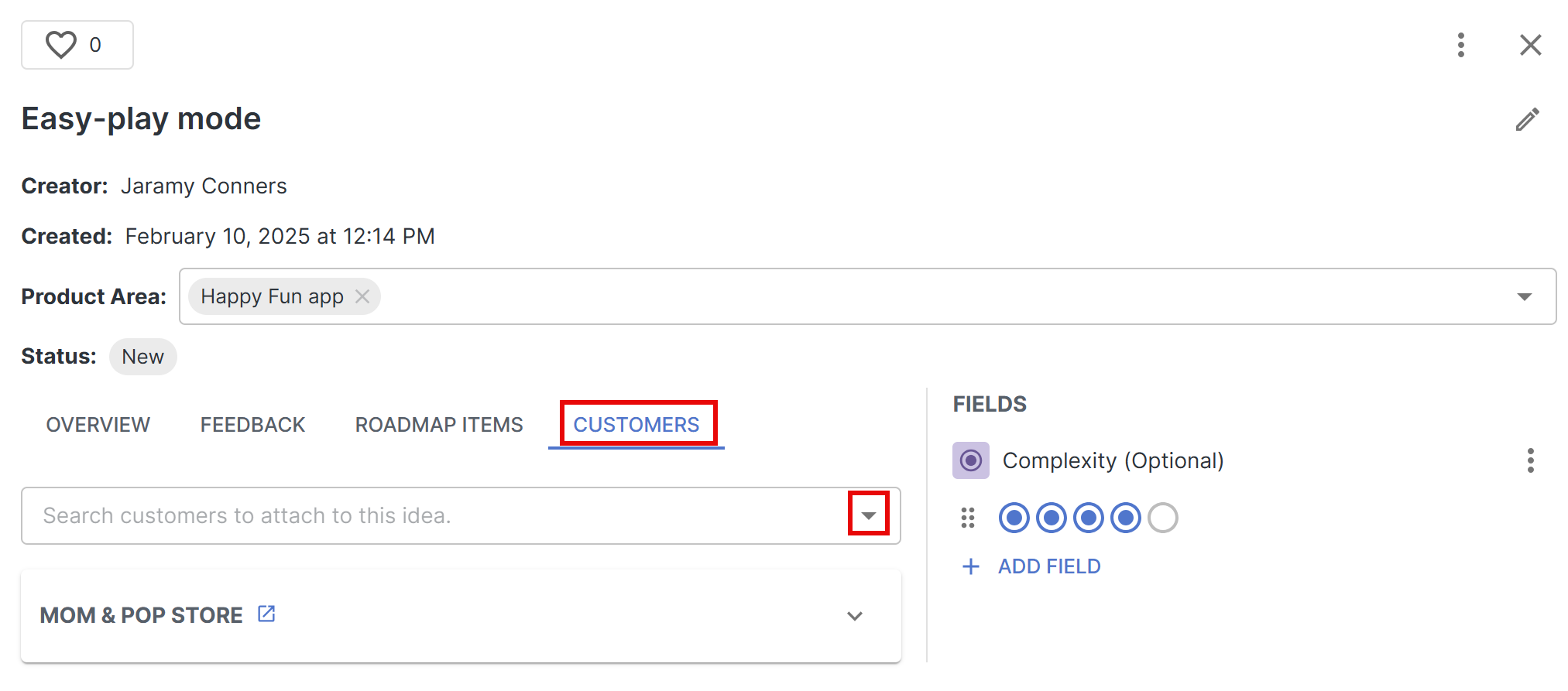Viewport: 1568px width, 691px height.
Task: Open MOM & POP STORE via the external link icon
Action: click(266, 613)
